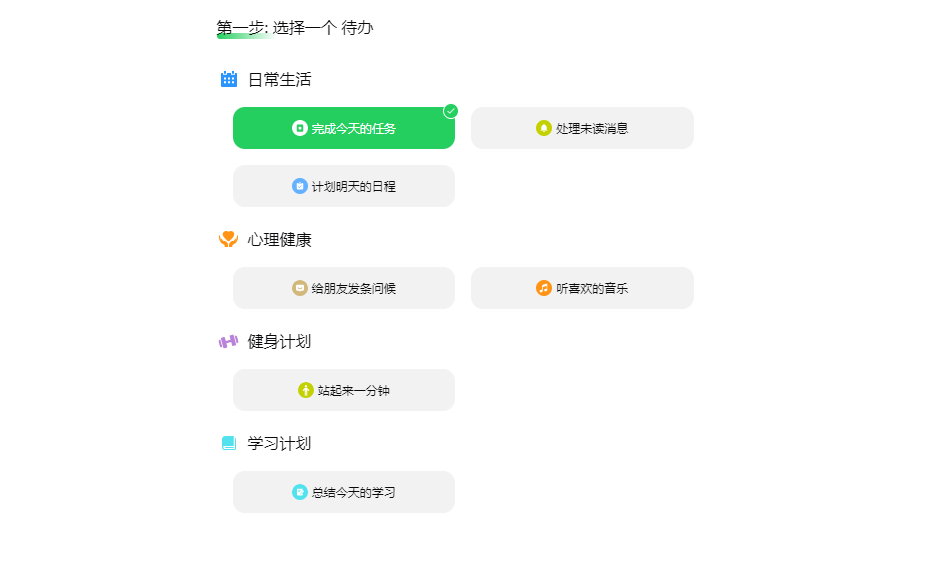Choose the 计划明天的日程 todo
This screenshot has height=565, width=934.
[x=344, y=186]
